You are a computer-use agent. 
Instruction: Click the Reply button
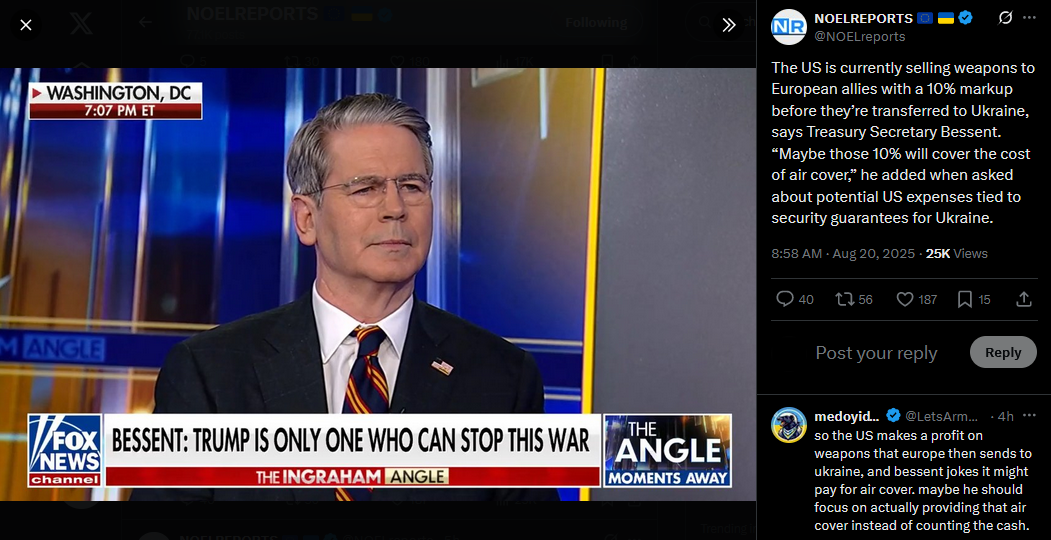(x=1003, y=352)
